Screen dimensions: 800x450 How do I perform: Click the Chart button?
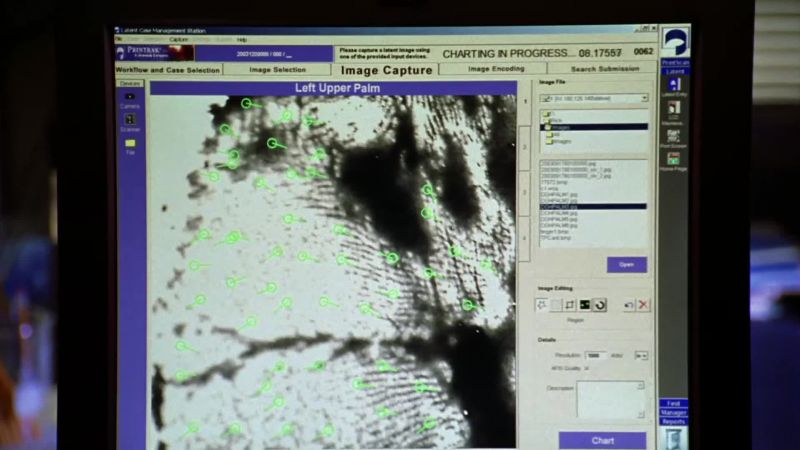point(603,440)
